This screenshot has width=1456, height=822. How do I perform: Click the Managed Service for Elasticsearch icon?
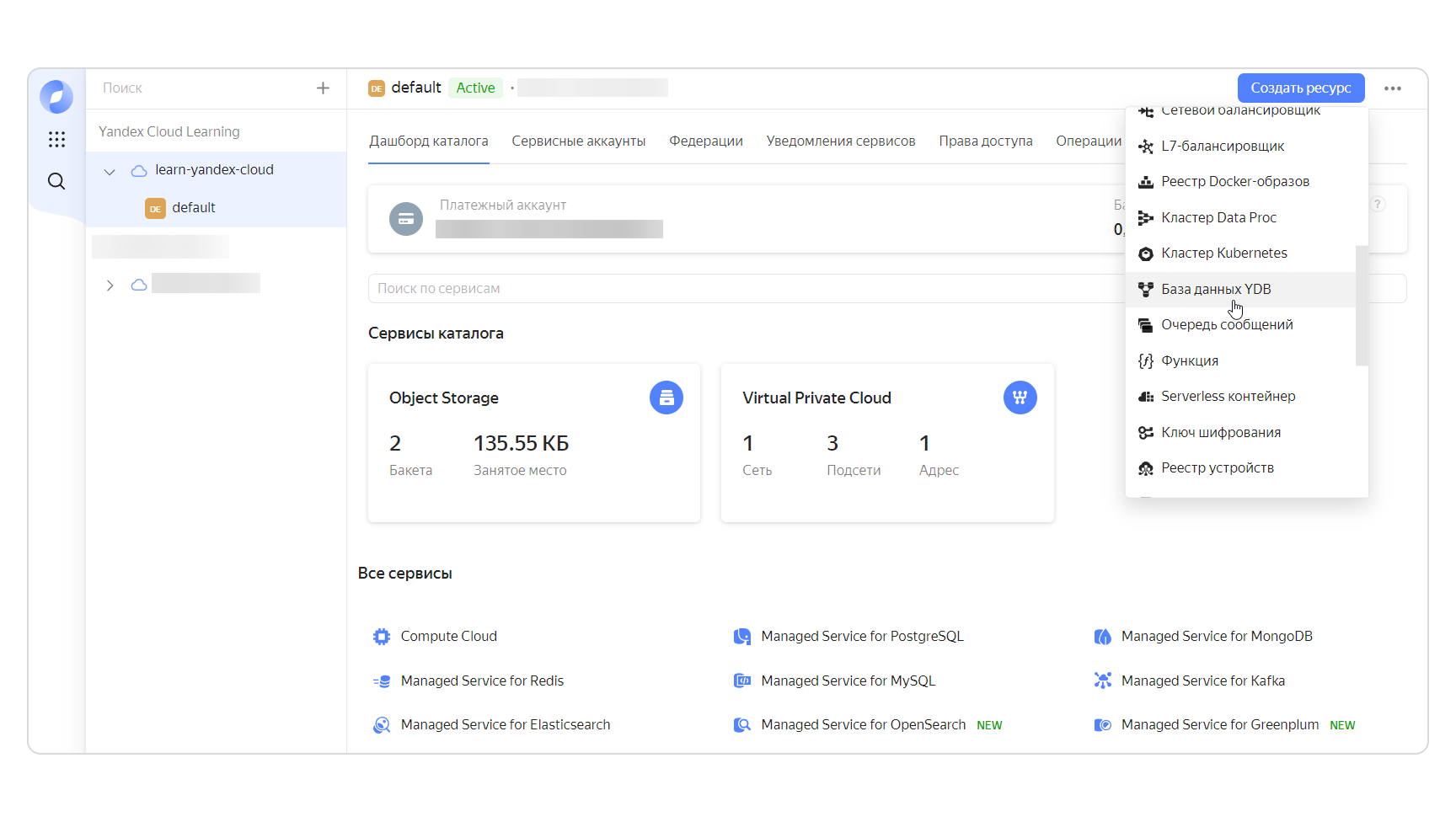point(382,725)
